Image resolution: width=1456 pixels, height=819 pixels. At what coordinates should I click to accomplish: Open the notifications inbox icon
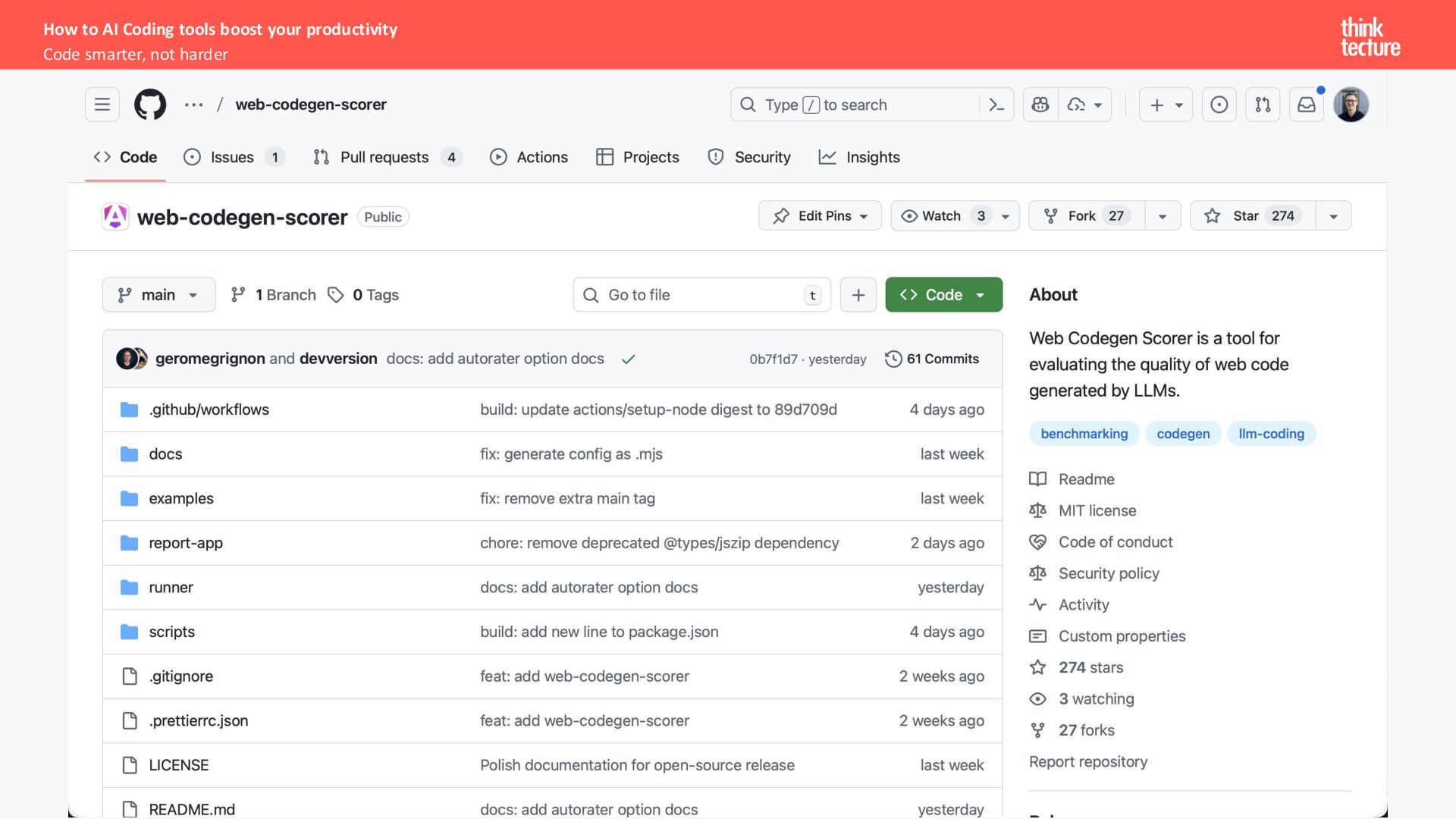coord(1307,105)
